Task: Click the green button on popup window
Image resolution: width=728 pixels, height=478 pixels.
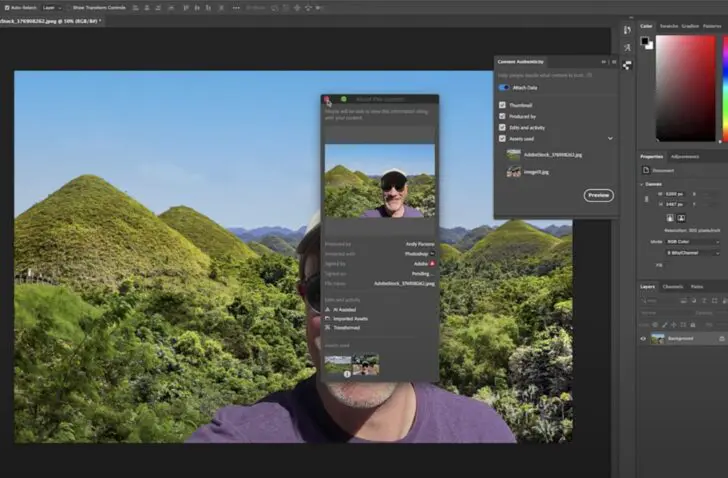Action: pos(344,99)
